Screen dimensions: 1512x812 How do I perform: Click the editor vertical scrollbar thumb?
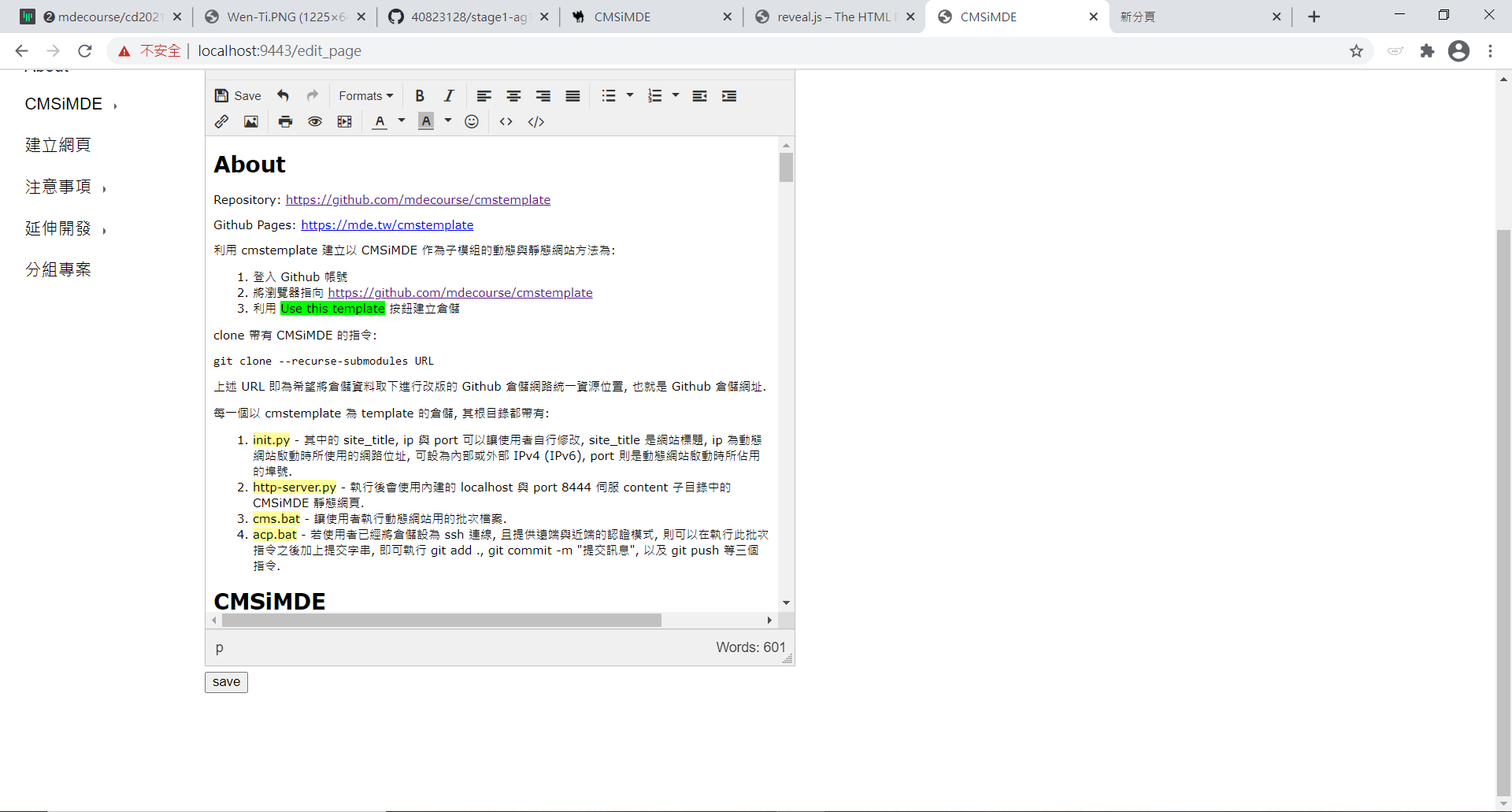[786, 168]
